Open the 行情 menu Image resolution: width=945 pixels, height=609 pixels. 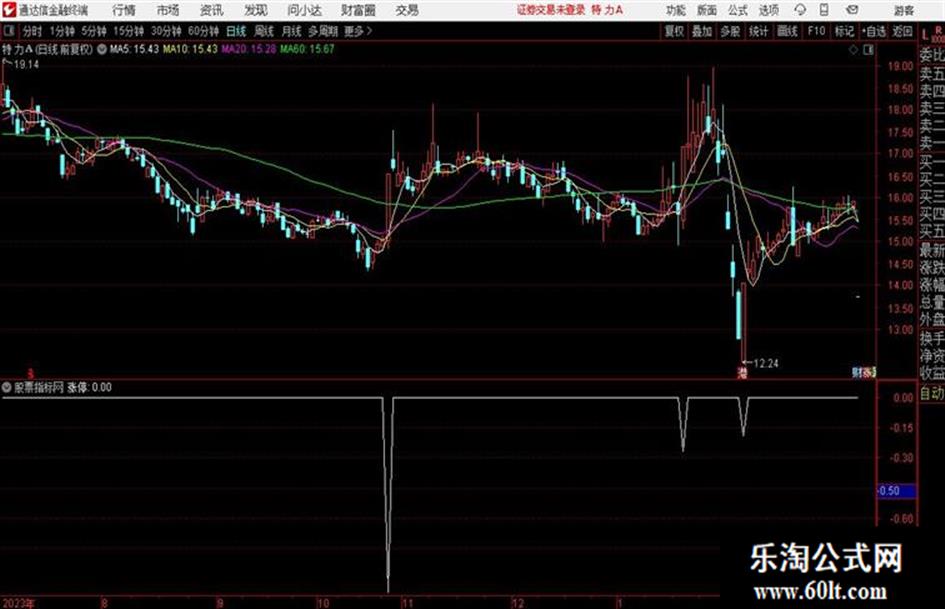tap(124, 10)
